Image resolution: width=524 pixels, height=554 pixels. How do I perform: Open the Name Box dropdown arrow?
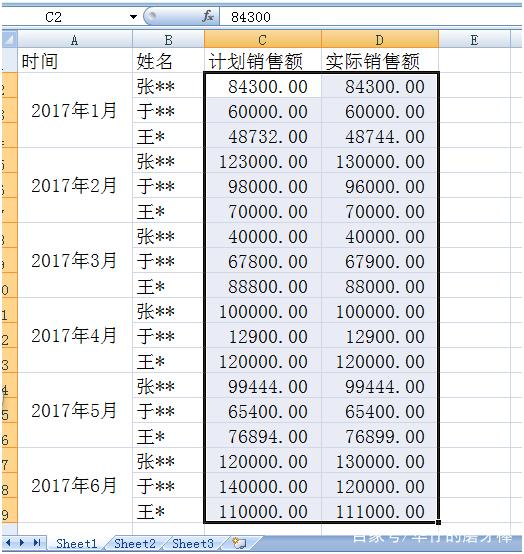133,17
